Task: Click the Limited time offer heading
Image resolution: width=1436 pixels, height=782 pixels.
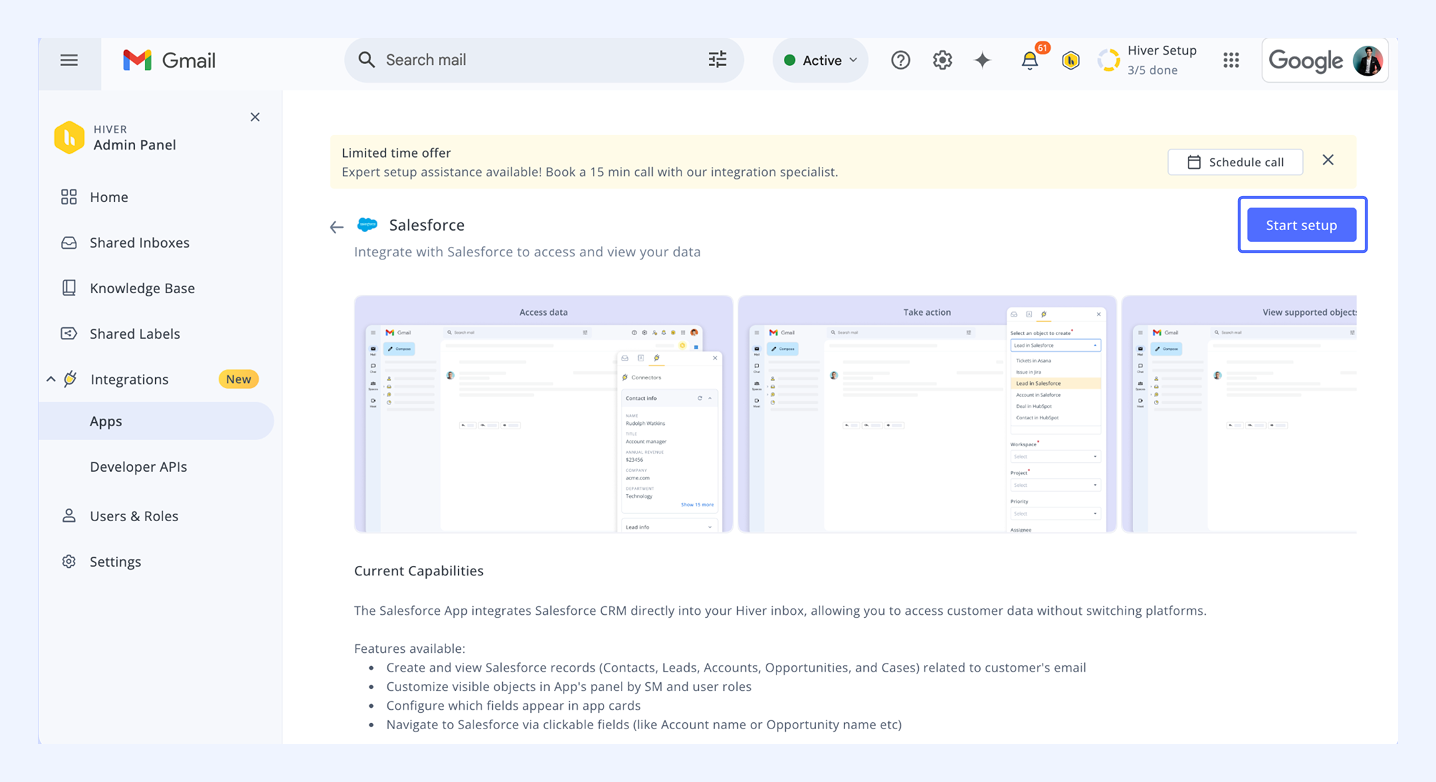Action: (x=396, y=153)
